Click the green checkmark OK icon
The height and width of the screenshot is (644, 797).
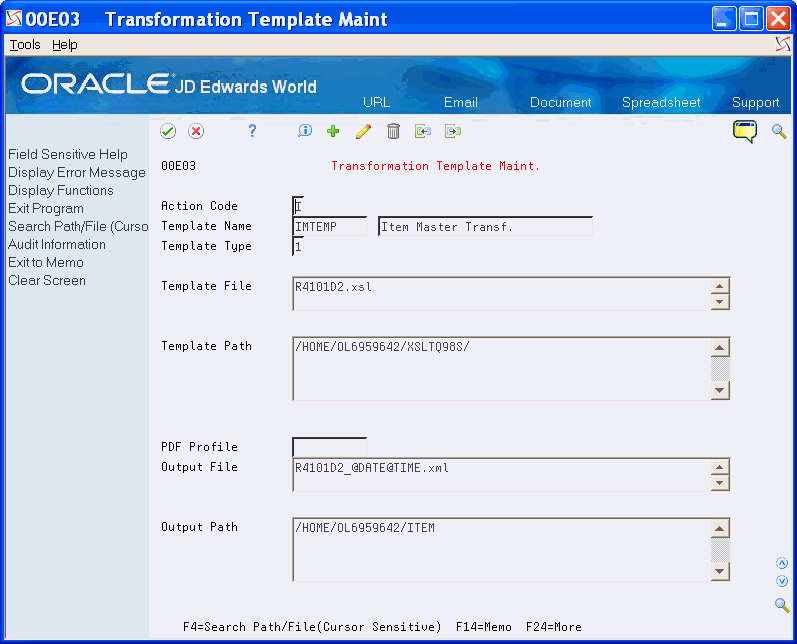[x=168, y=131]
